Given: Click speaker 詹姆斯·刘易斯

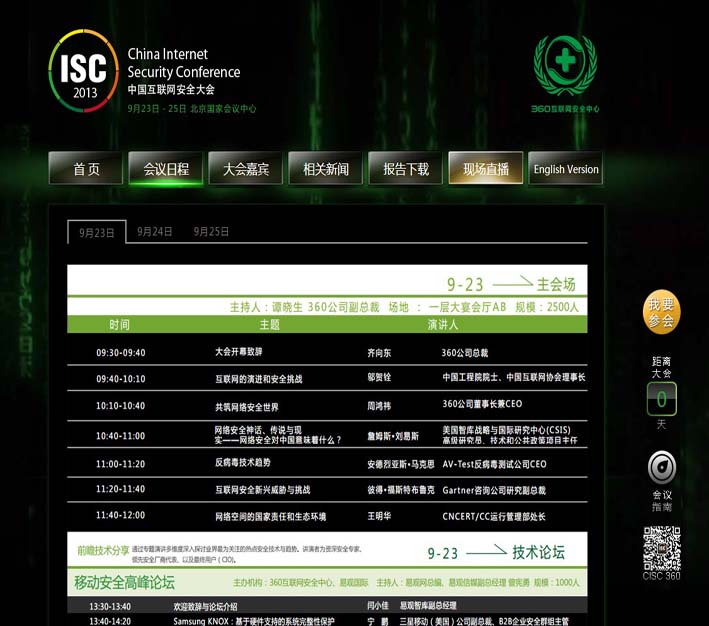Looking at the screenshot, I should click(393, 436).
